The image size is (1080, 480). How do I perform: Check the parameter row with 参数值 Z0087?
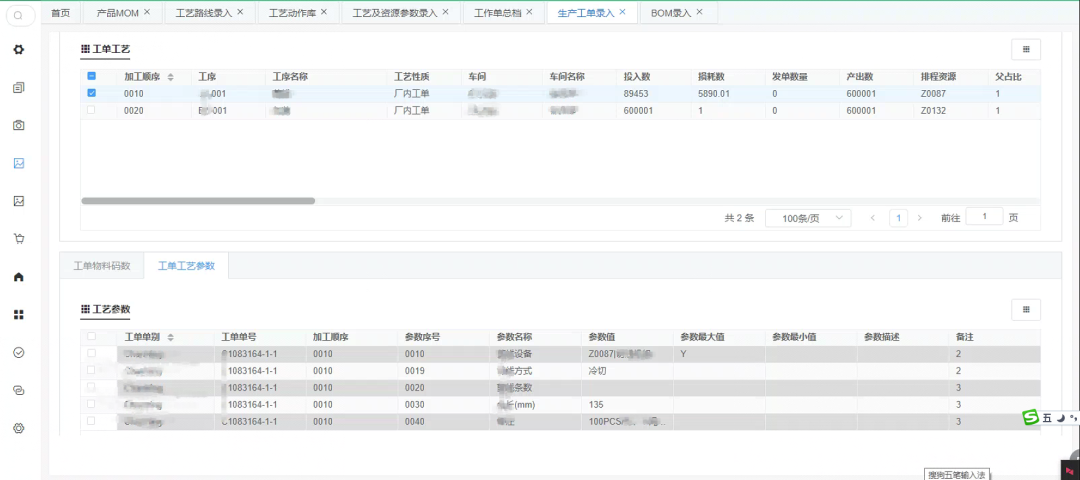point(91,353)
